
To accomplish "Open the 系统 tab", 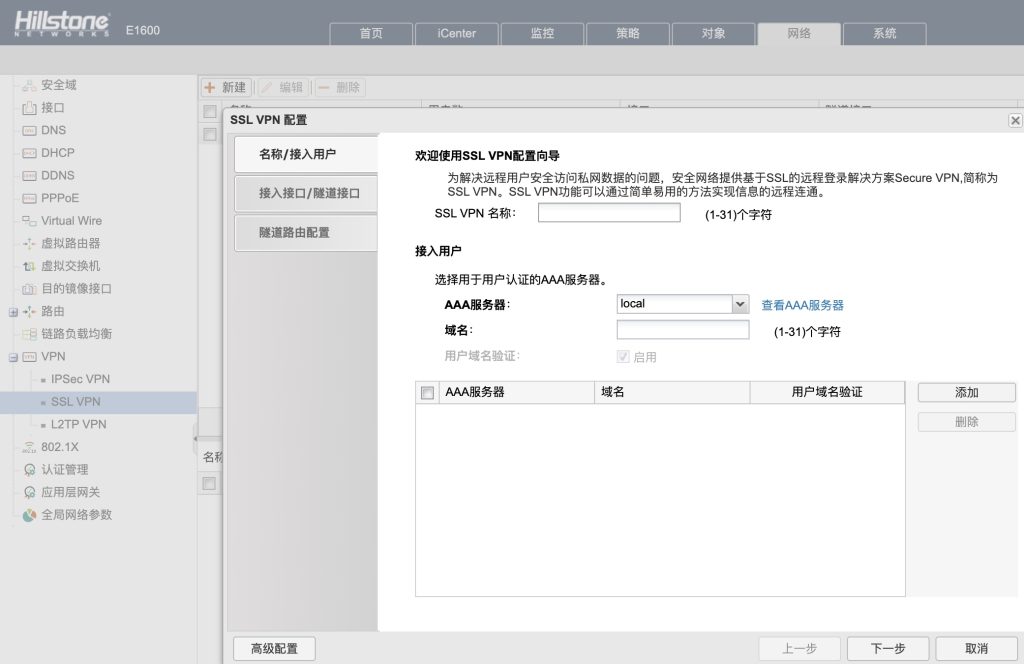I will pyautogui.click(x=884, y=33).
